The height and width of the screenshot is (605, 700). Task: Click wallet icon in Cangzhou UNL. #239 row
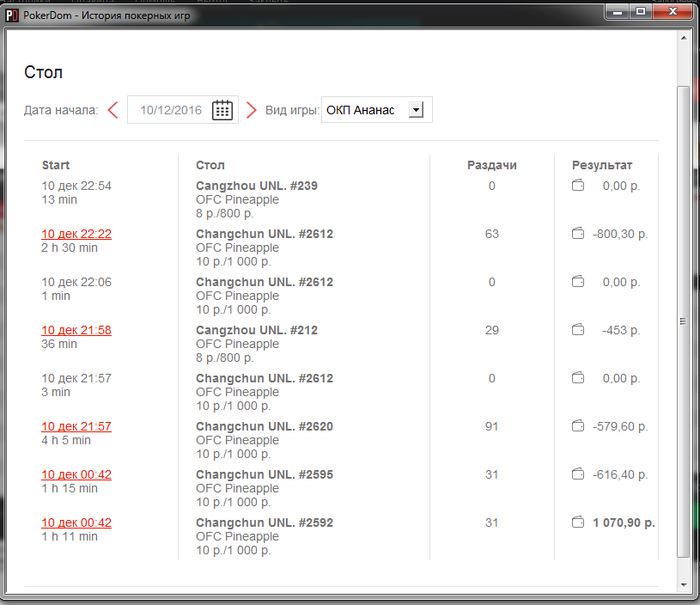[x=578, y=185]
